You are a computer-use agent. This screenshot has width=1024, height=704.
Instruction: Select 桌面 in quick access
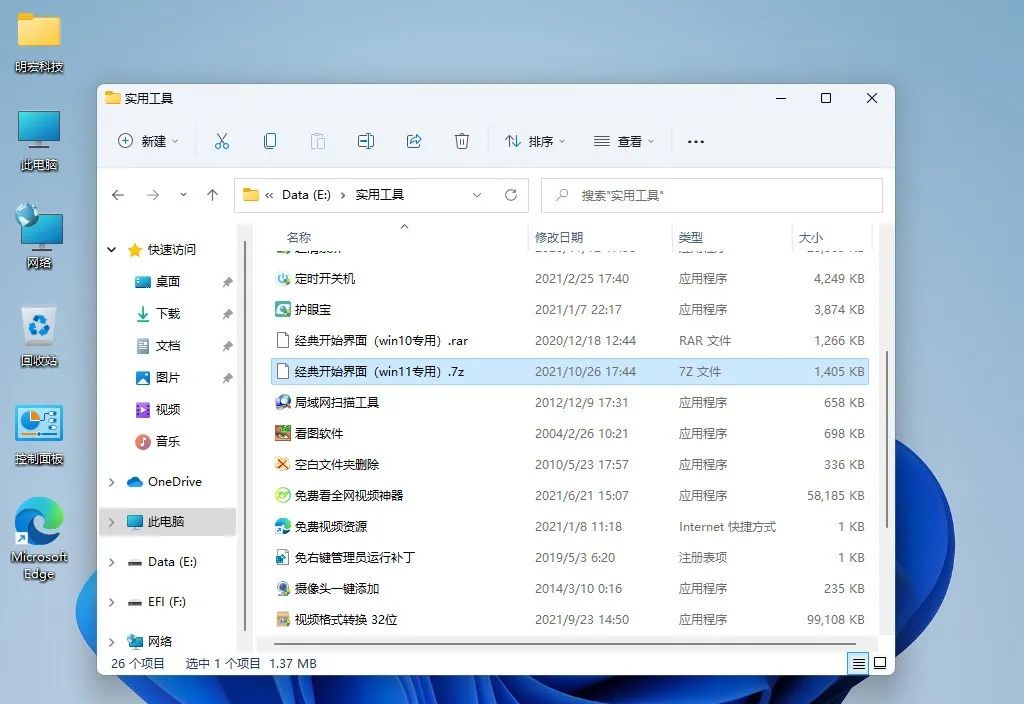[168, 281]
